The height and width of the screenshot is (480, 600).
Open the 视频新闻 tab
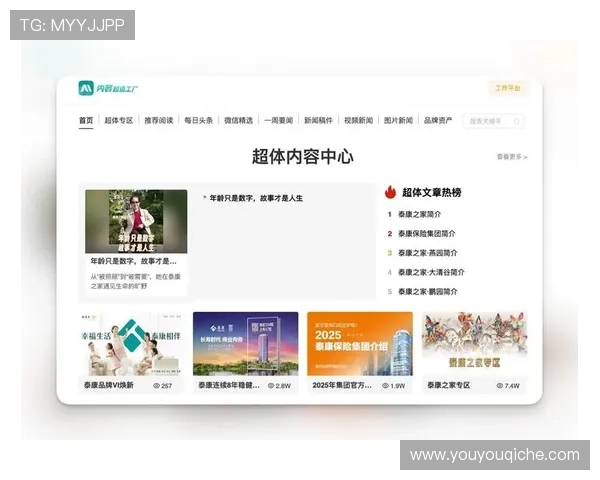(x=359, y=121)
